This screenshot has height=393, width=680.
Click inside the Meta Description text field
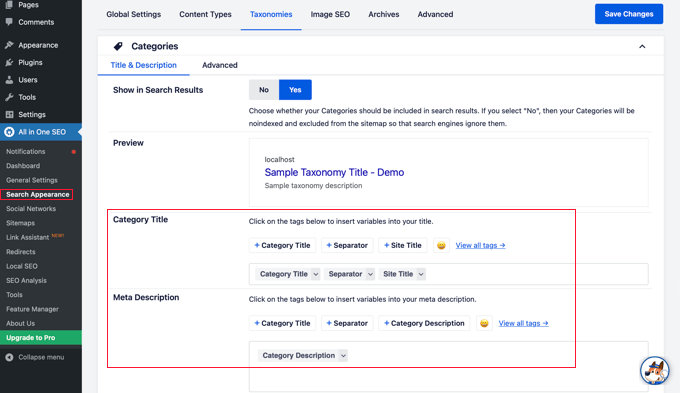point(448,367)
